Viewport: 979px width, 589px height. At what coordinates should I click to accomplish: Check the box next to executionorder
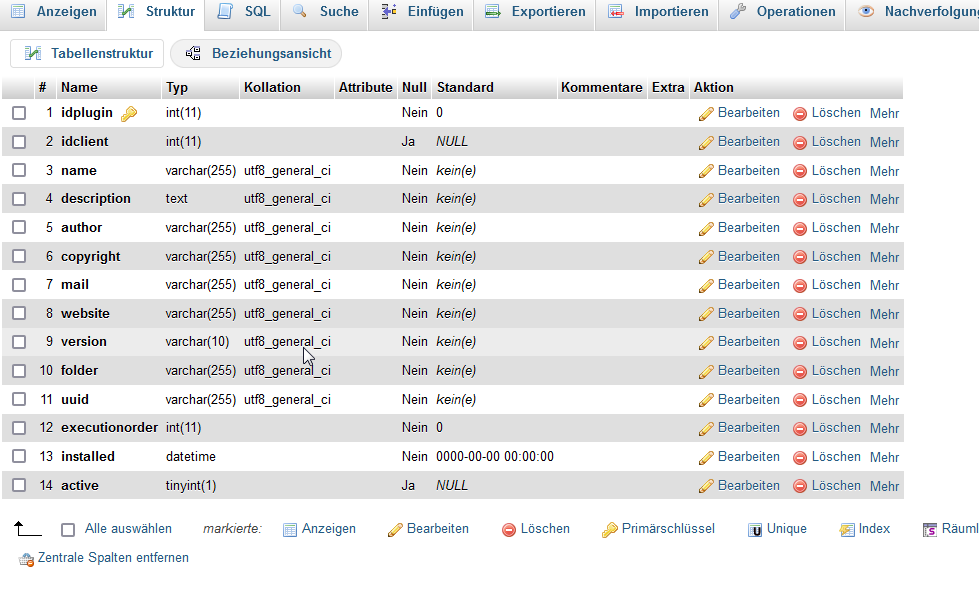click(x=19, y=428)
